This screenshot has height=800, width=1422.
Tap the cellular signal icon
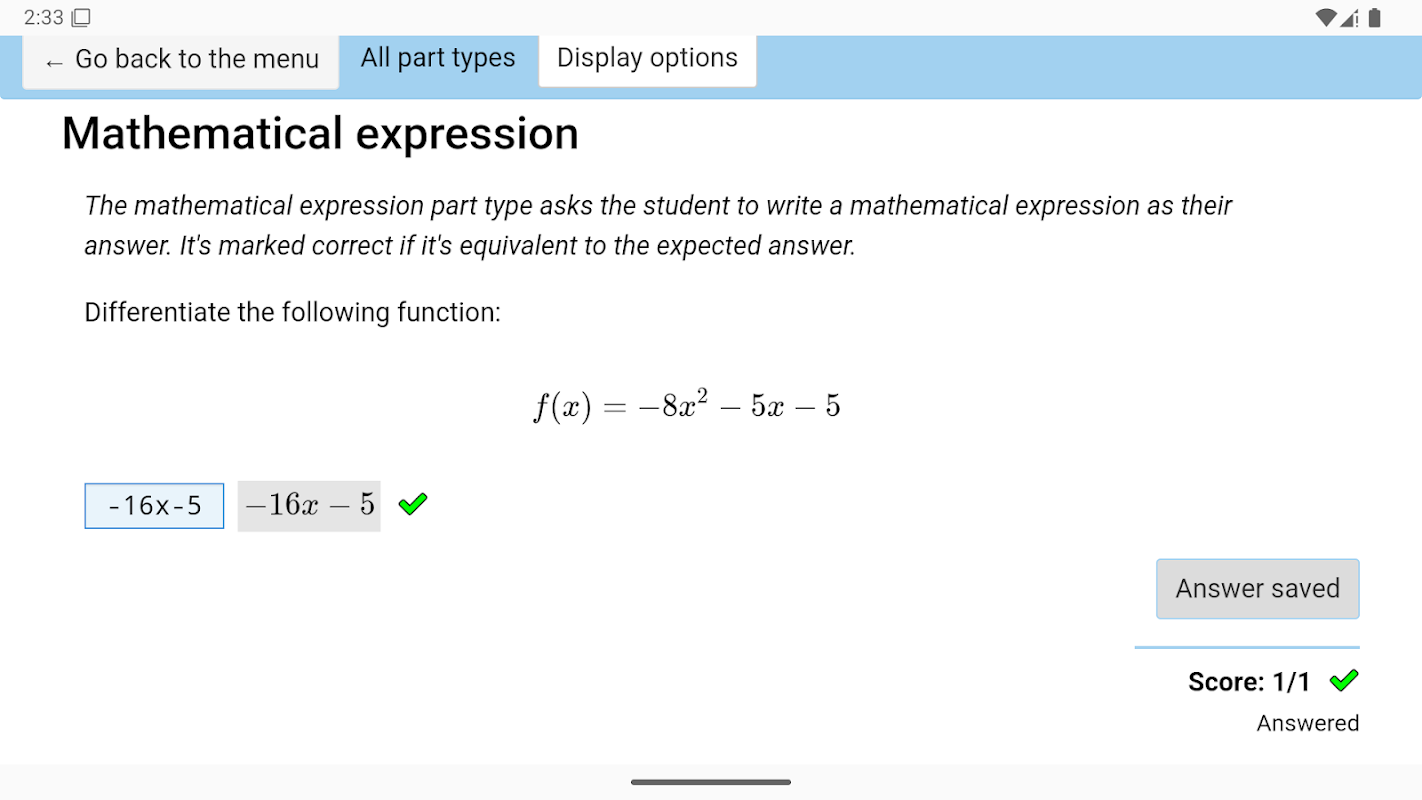[1350, 17]
